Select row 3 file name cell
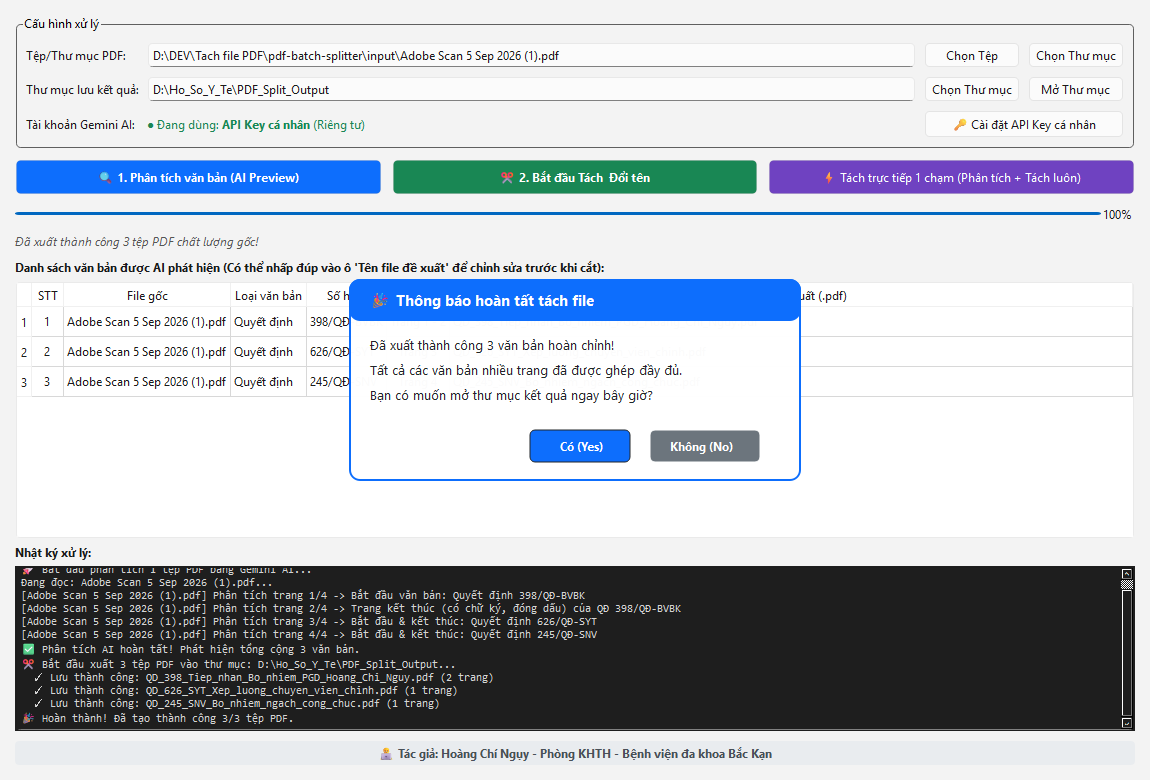The width and height of the screenshot is (1150, 780). pyautogui.click(x=147, y=382)
